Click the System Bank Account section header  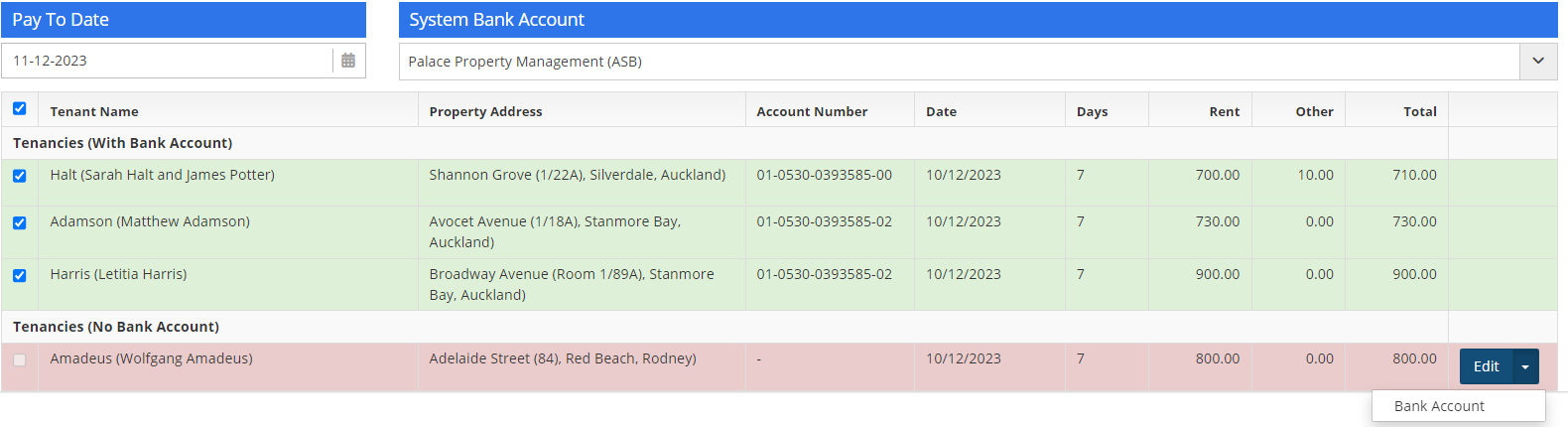979,20
